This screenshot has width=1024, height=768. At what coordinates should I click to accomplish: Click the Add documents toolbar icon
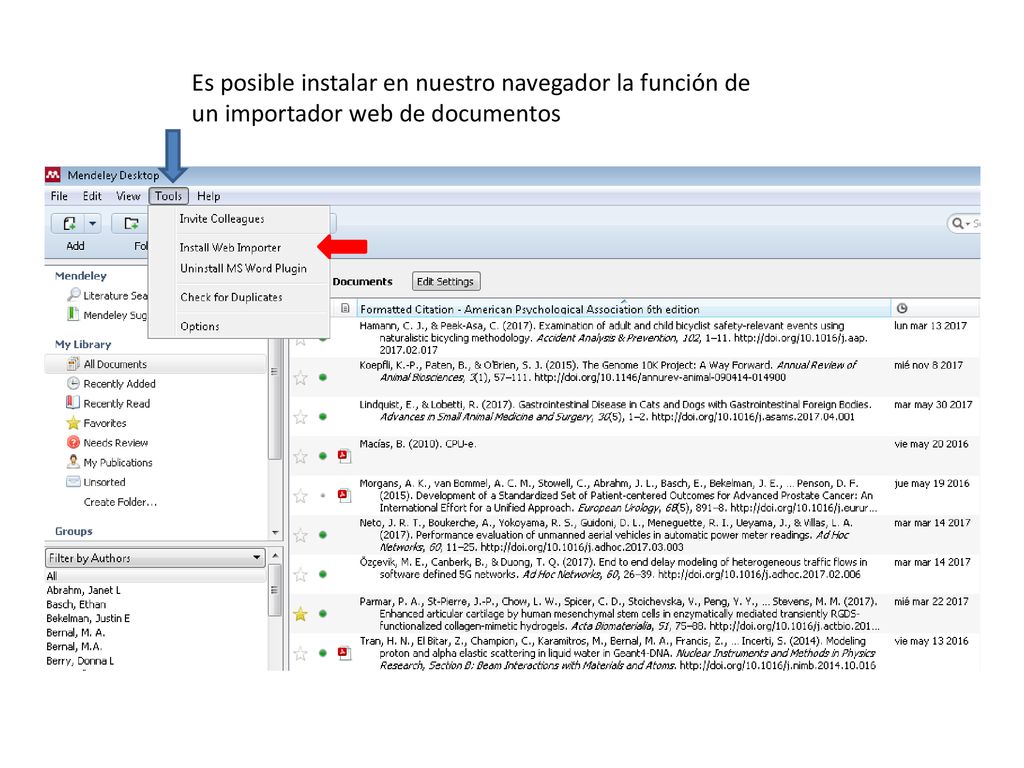tap(69, 224)
